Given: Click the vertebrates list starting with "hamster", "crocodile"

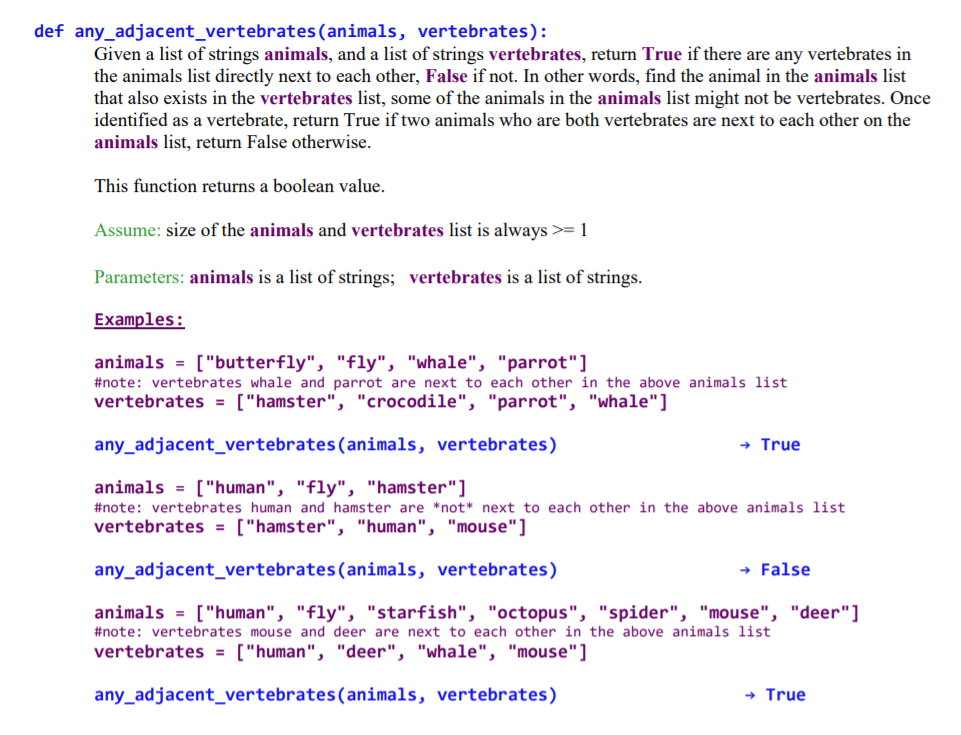Looking at the screenshot, I should 381,402.
